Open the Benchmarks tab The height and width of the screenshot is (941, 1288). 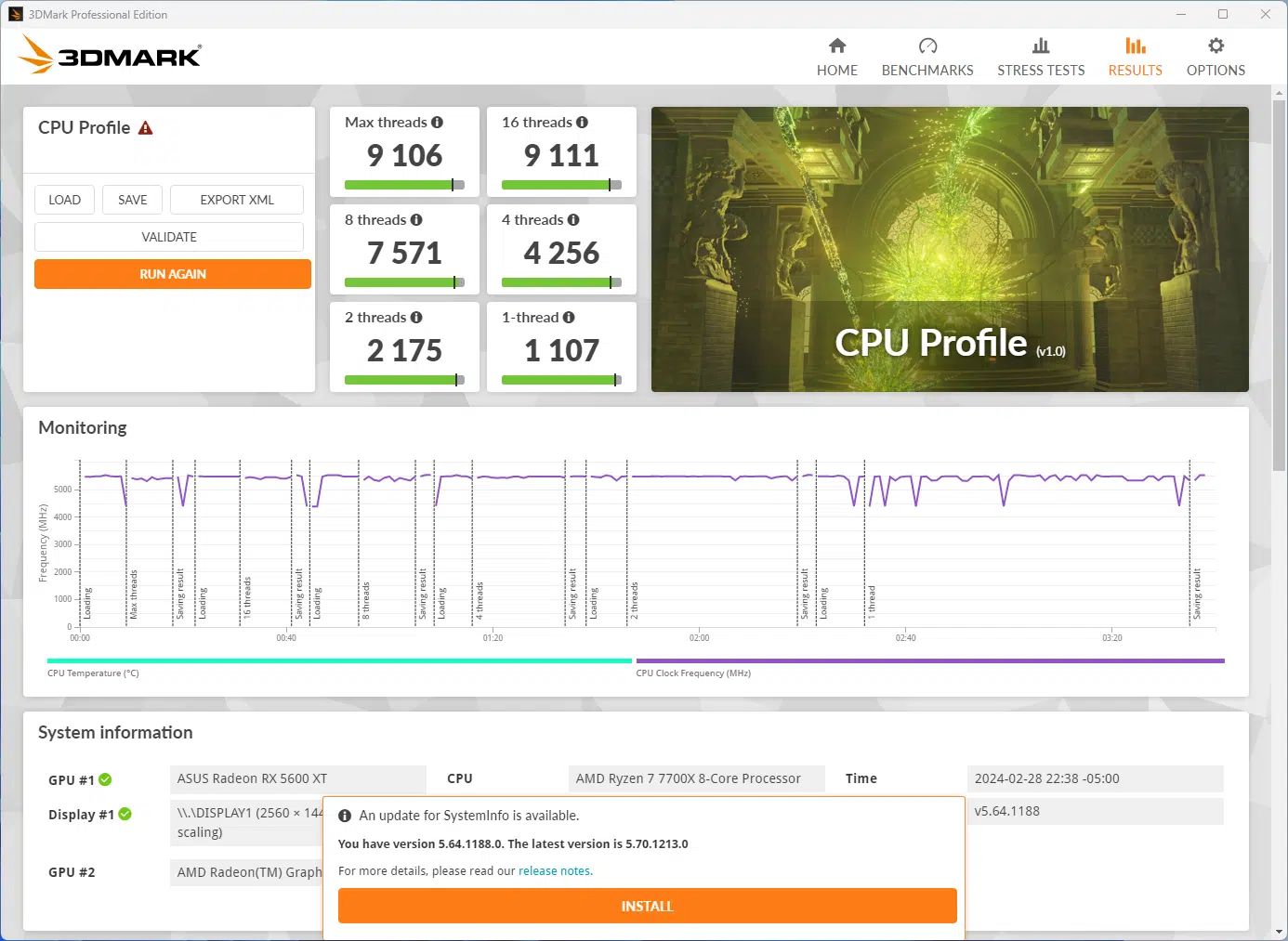(927, 58)
